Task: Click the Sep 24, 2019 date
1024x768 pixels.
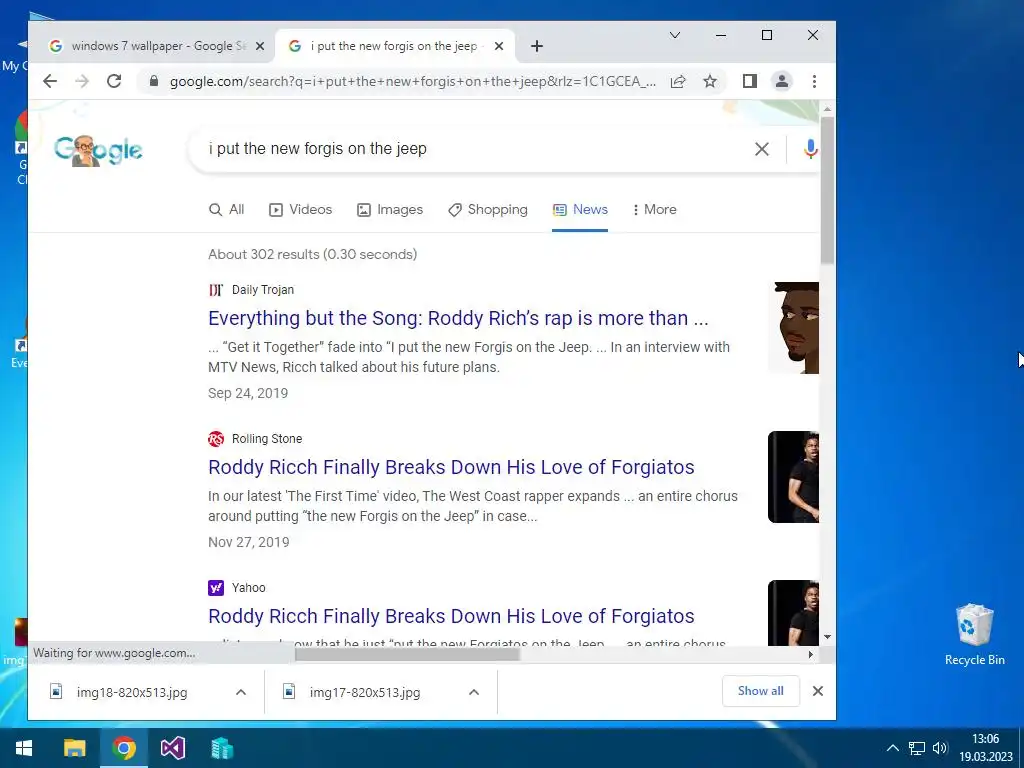Action: point(248,393)
